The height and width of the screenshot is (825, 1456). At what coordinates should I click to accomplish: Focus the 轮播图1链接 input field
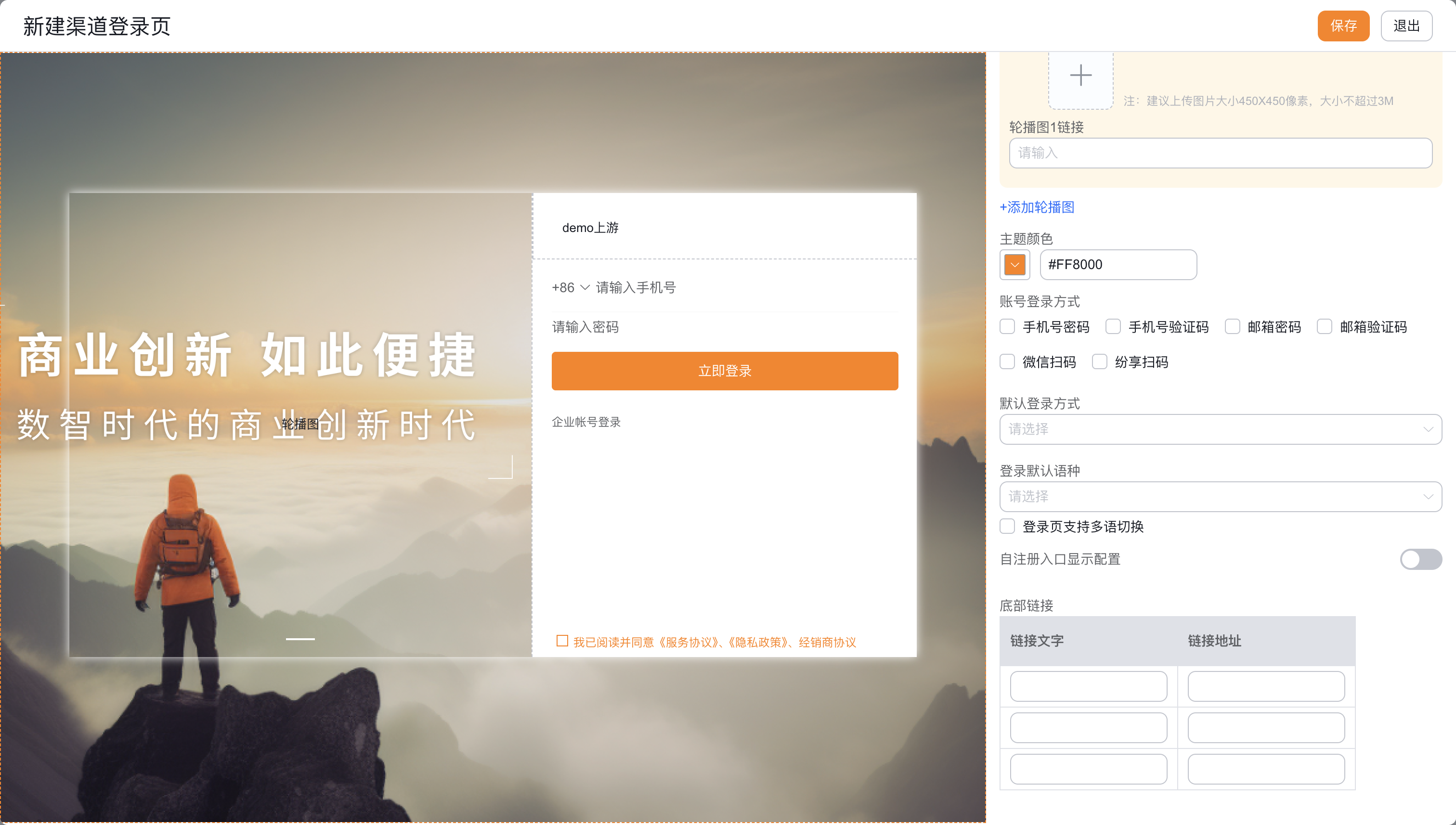(1220, 153)
